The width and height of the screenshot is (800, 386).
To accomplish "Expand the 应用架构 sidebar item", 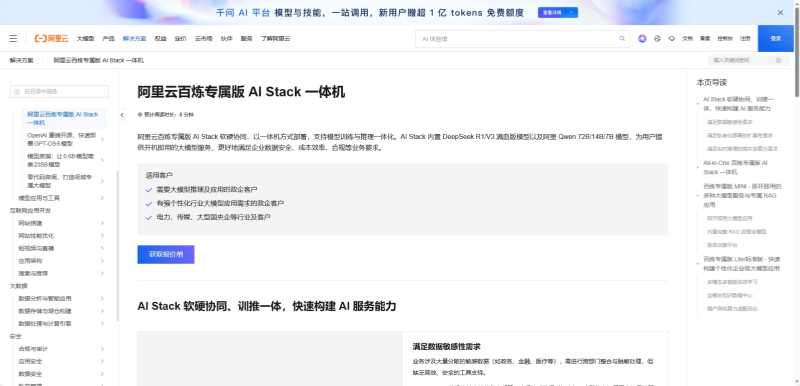I will 103,261.
